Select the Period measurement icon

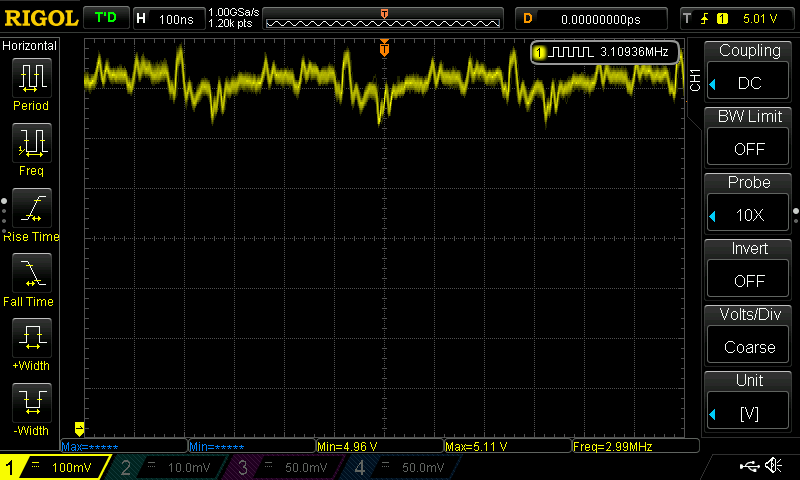[32, 78]
